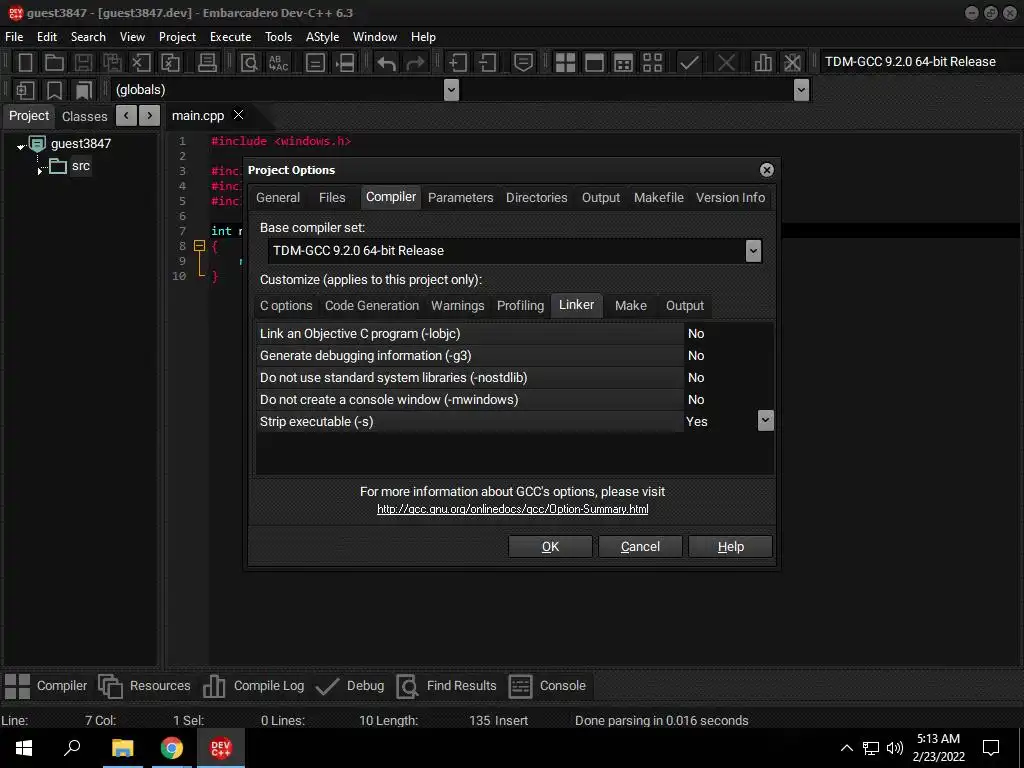The image size is (1024, 768).
Task: Click the Insert snippet icon left of bookmarks
Action: tap(25, 90)
